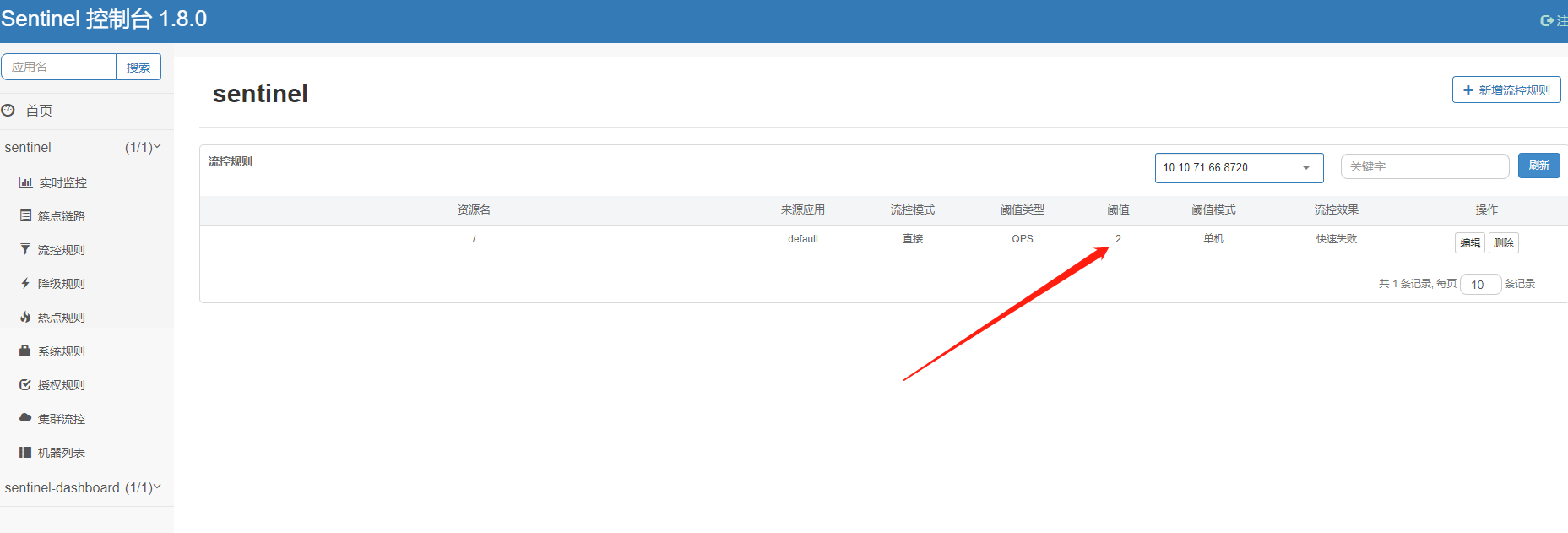Screen dimensions: 1568x533
Task: Click the 资源名 column header
Action: pos(474,209)
